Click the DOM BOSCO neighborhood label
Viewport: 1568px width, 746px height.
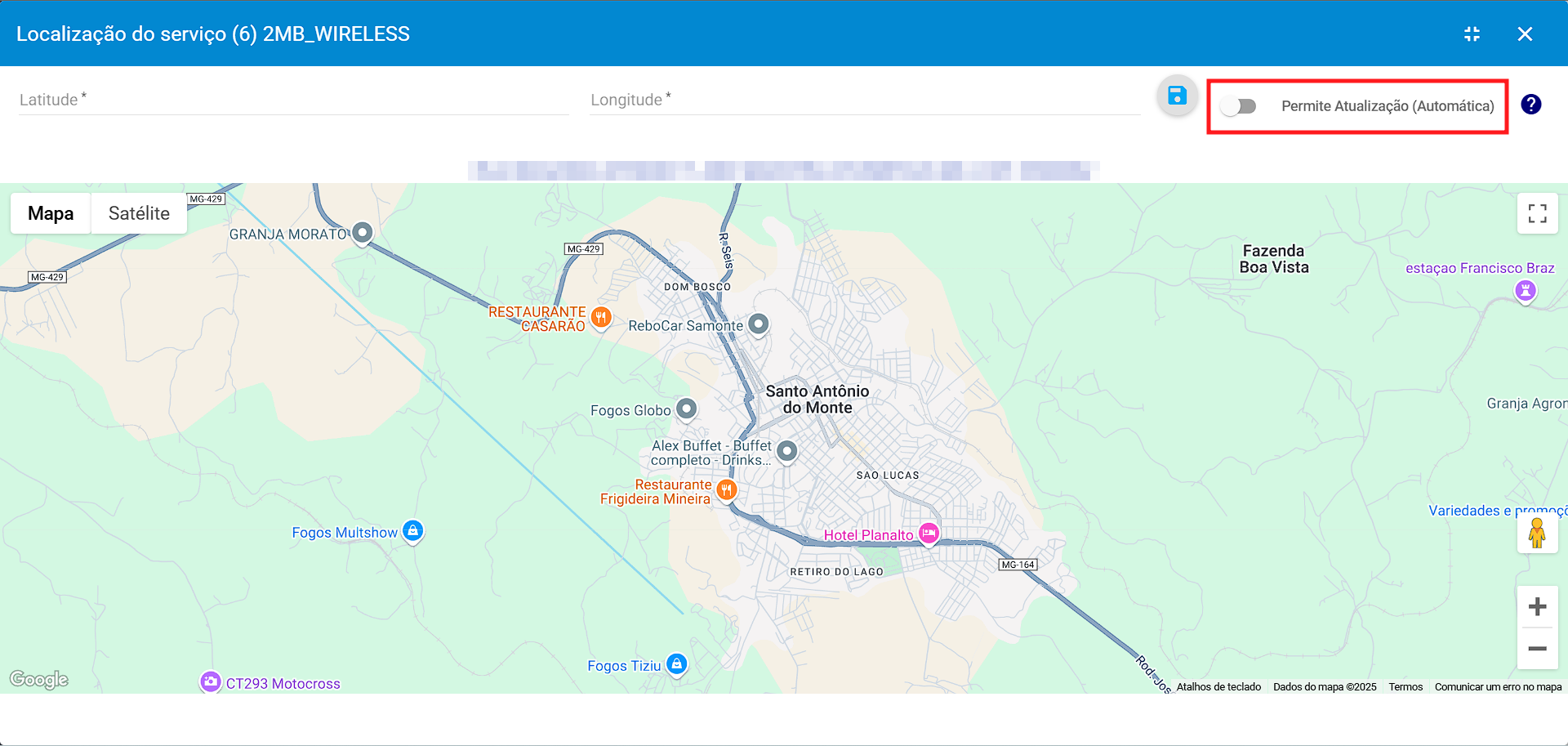tap(697, 287)
